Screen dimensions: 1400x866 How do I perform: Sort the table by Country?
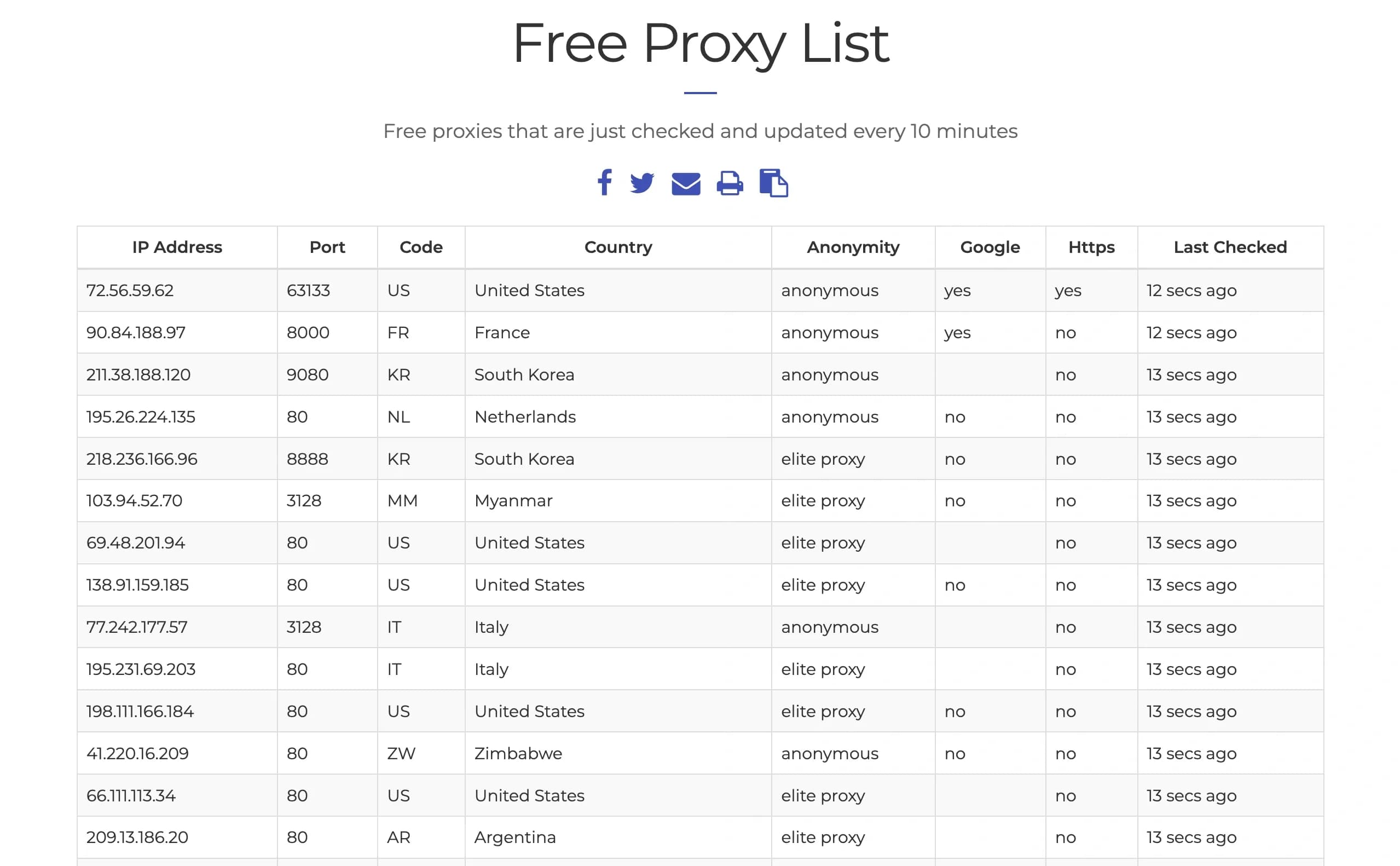click(618, 247)
